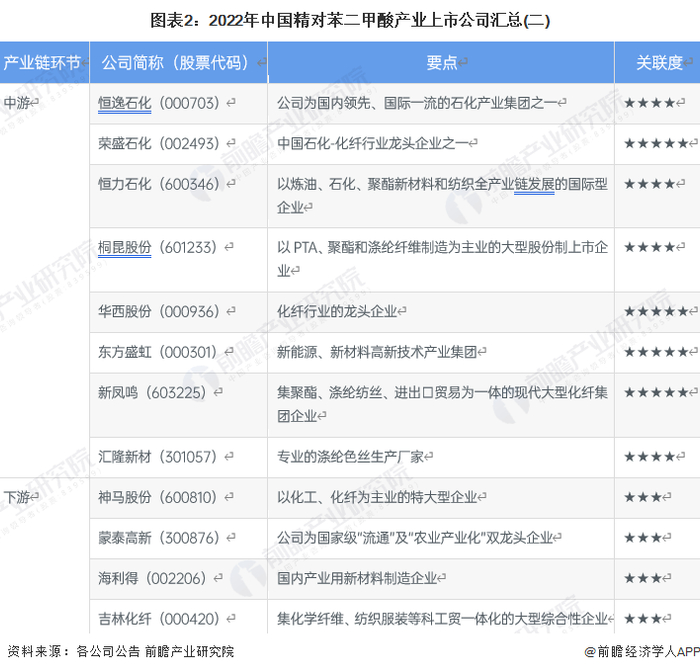Click star rating in 神马股份 row
Image resolution: width=700 pixels, height=672 pixels.
click(x=643, y=497)
